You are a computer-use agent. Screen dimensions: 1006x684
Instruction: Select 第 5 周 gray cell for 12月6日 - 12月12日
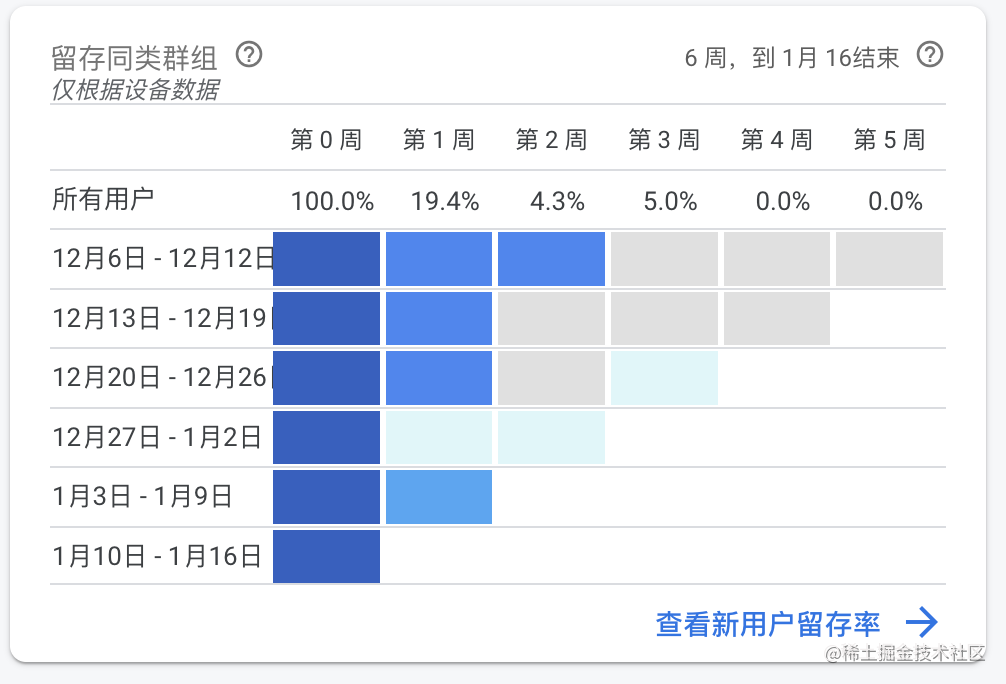[x=889, y=259]
